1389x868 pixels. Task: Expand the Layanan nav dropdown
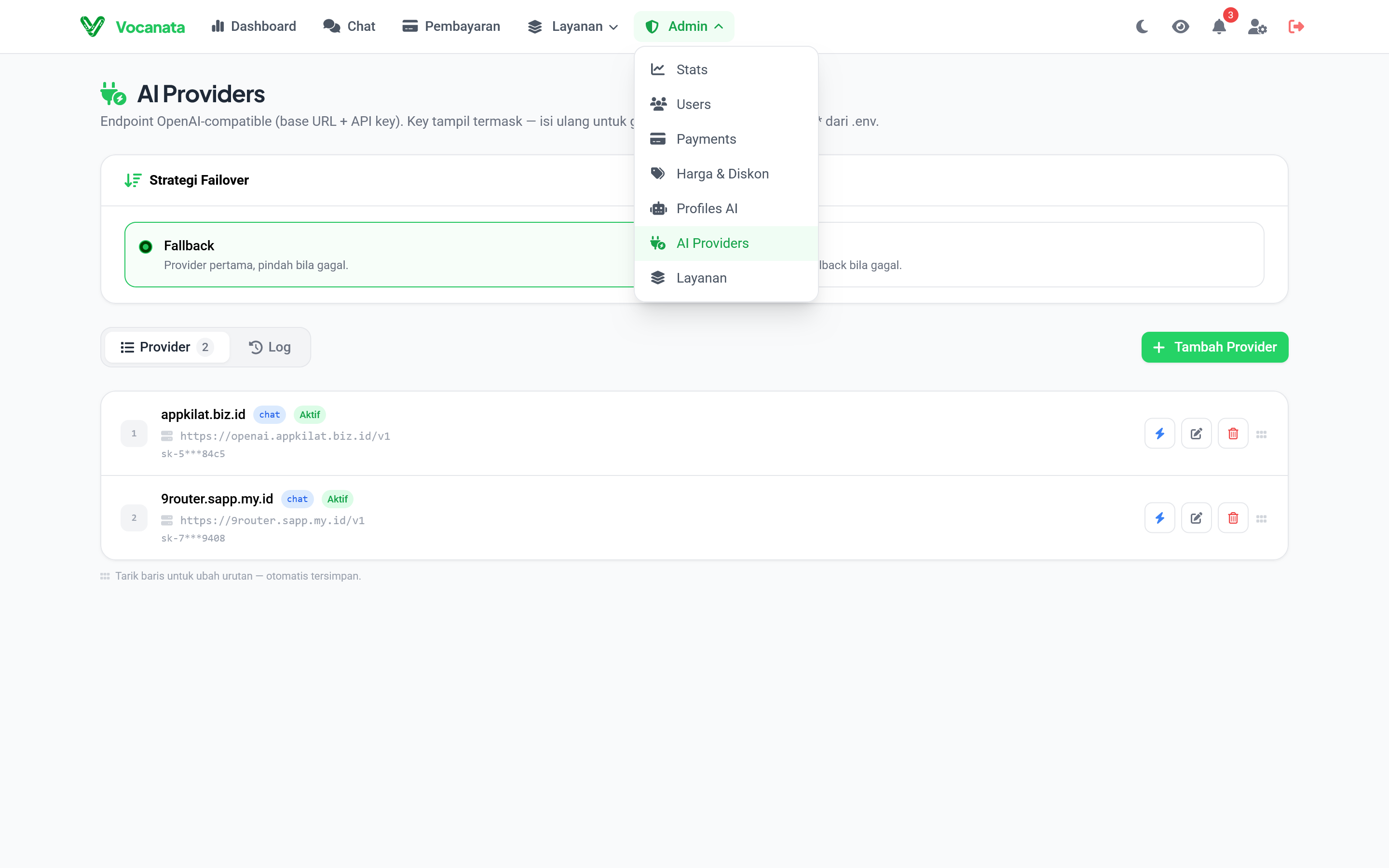tap(573, 27)
